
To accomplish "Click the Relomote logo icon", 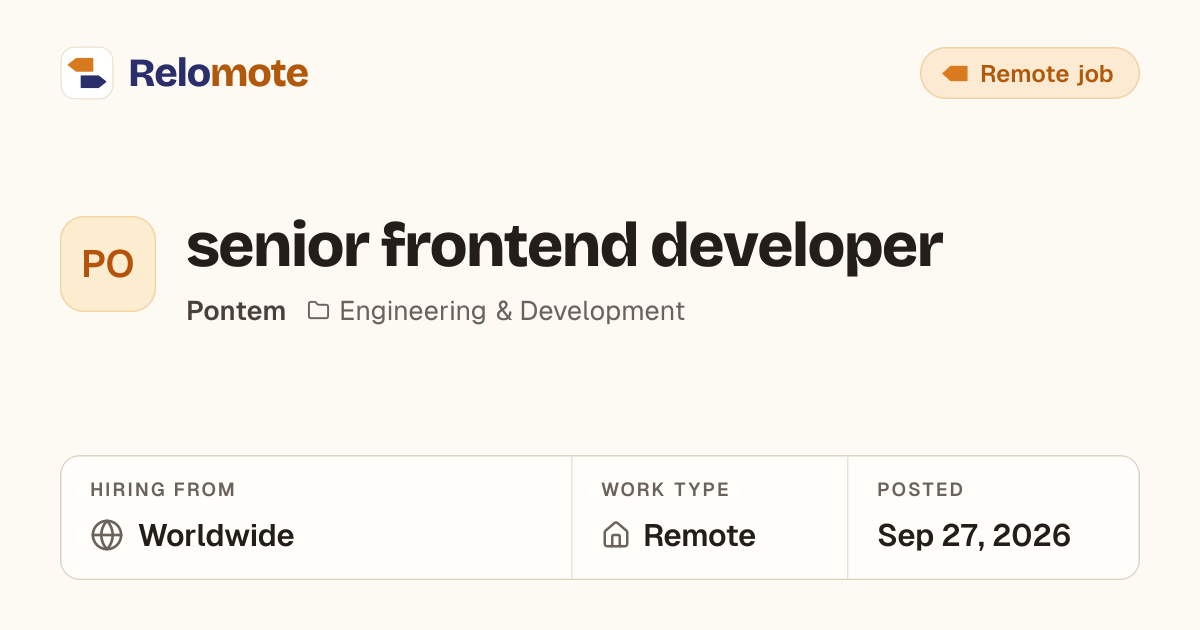I will point(87,73).
